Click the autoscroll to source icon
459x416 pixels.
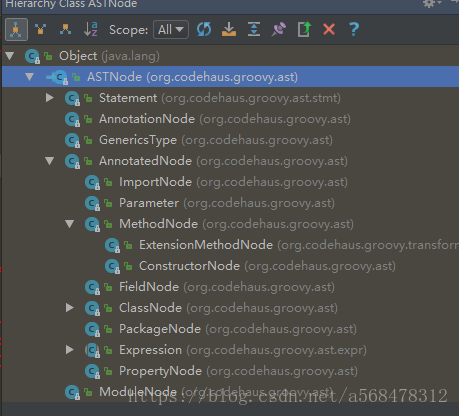pos(229,29)
